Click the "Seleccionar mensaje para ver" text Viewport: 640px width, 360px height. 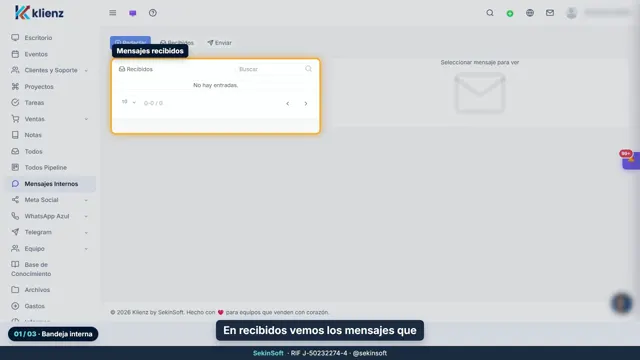pyautogui.click(x=480, y=62)
